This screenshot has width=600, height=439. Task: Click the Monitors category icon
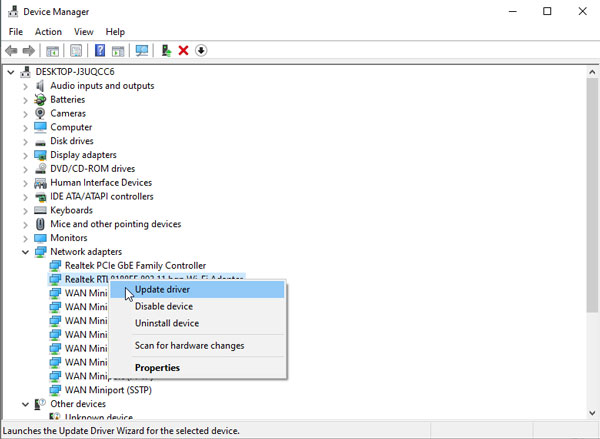[x=40, y=238]
